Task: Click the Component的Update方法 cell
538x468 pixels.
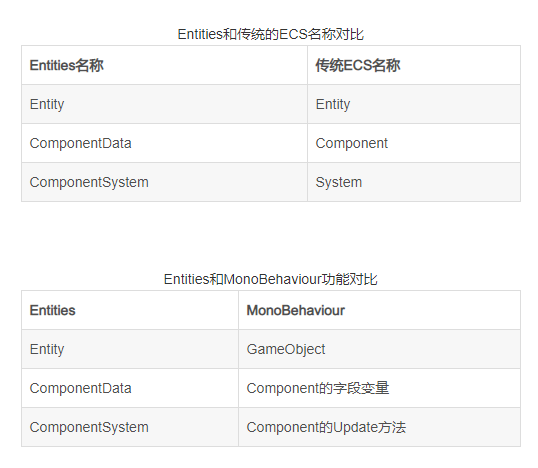Action: point(379,427)
